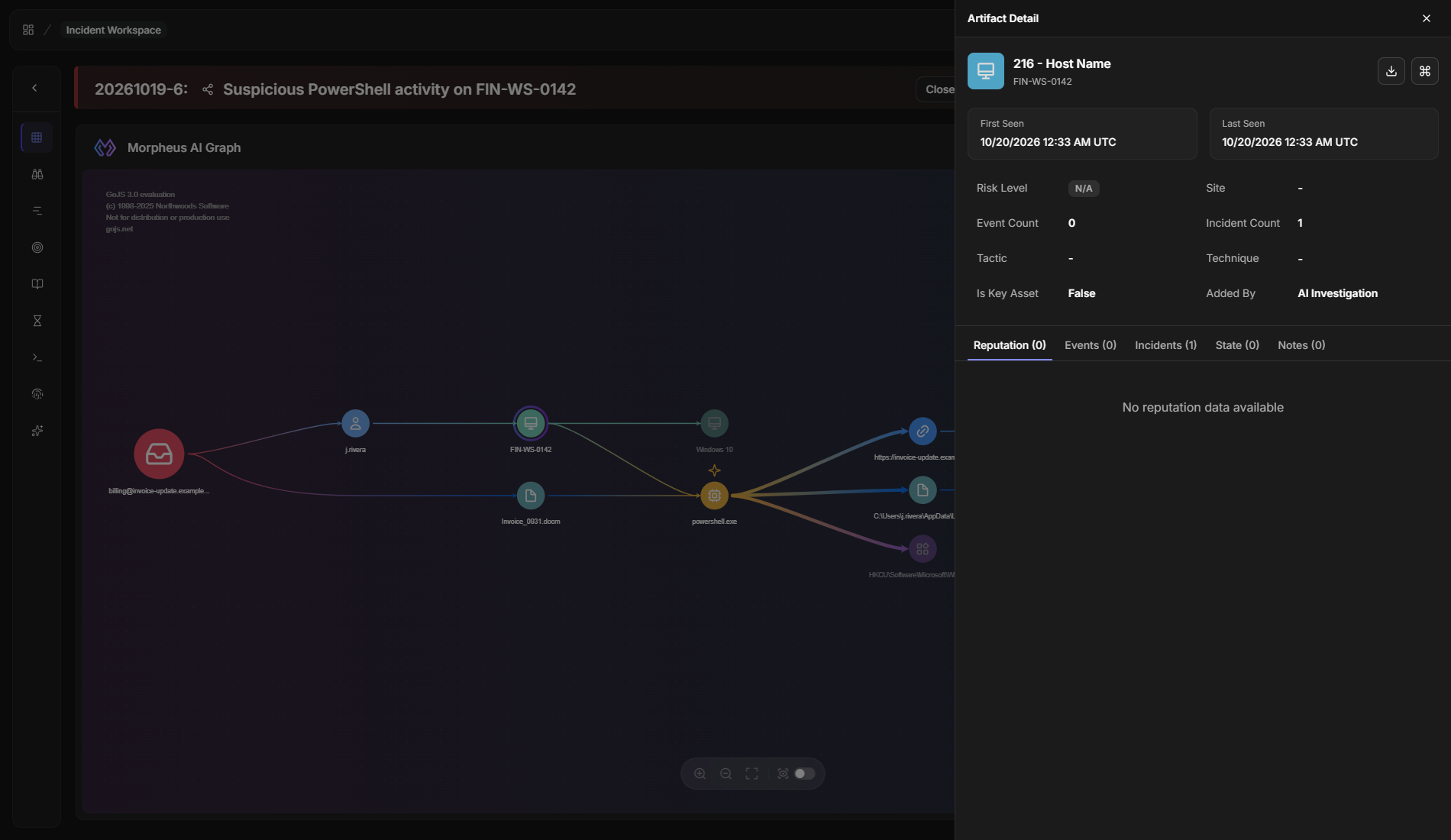Select the Invoice_0931.docm file node
This screenshot has height=840, width=1451.
click(x=531, y=496)
